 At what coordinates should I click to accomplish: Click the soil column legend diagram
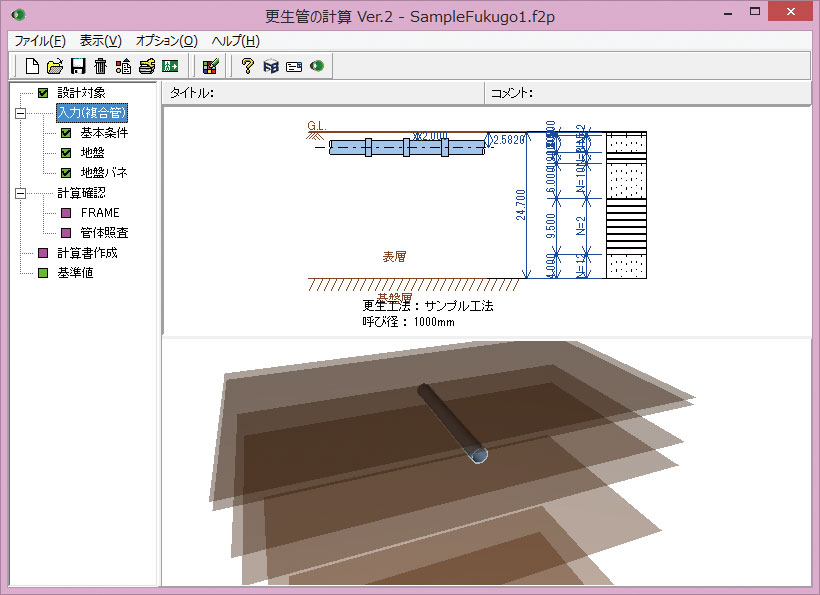627,205
